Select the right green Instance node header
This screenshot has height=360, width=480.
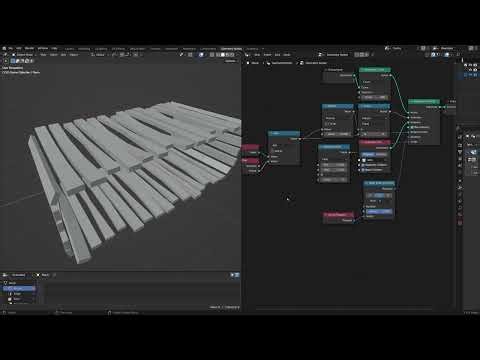424,101
